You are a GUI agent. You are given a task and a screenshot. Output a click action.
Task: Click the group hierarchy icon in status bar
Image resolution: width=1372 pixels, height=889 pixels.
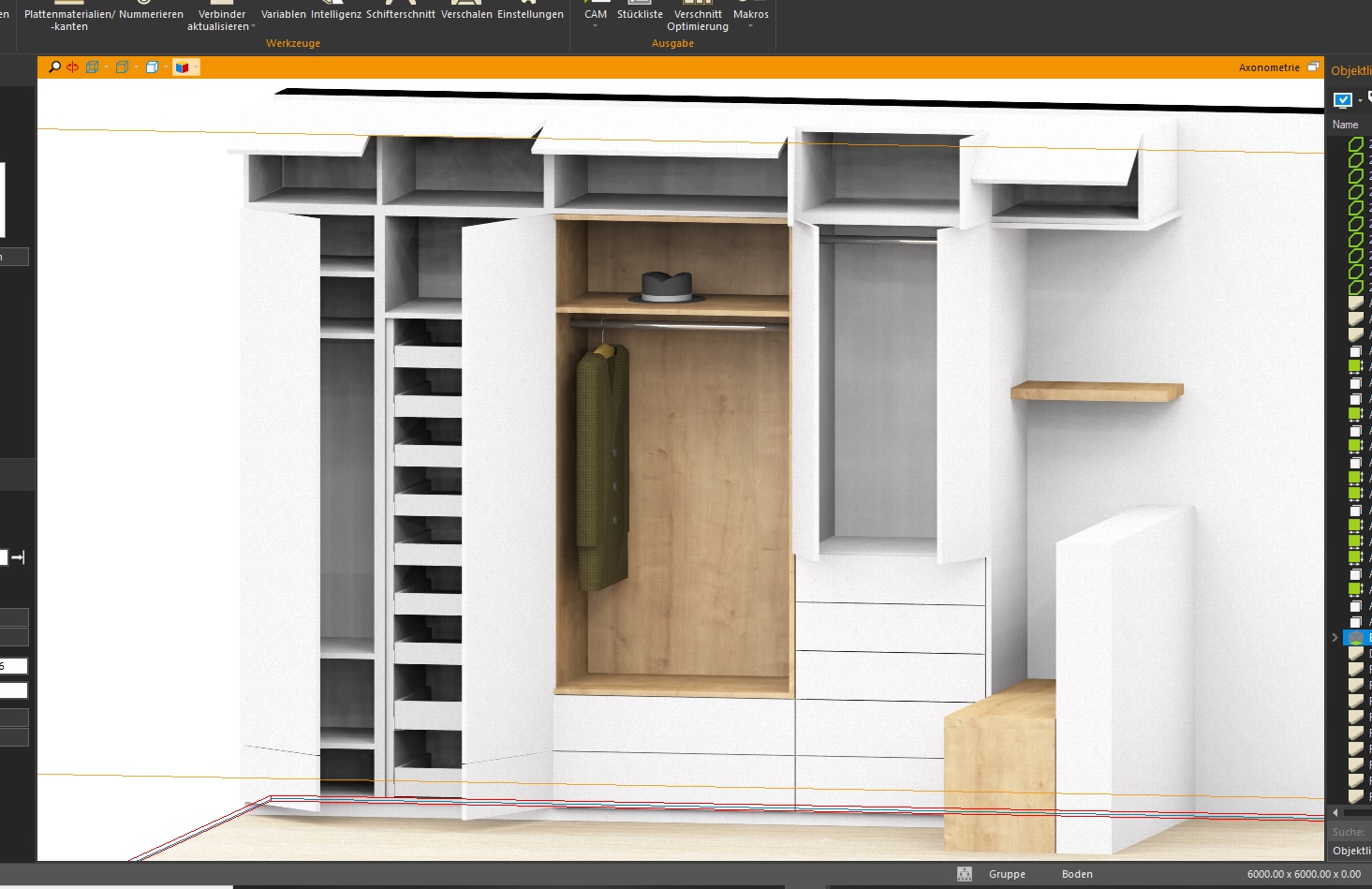click(x=965, y=874)
